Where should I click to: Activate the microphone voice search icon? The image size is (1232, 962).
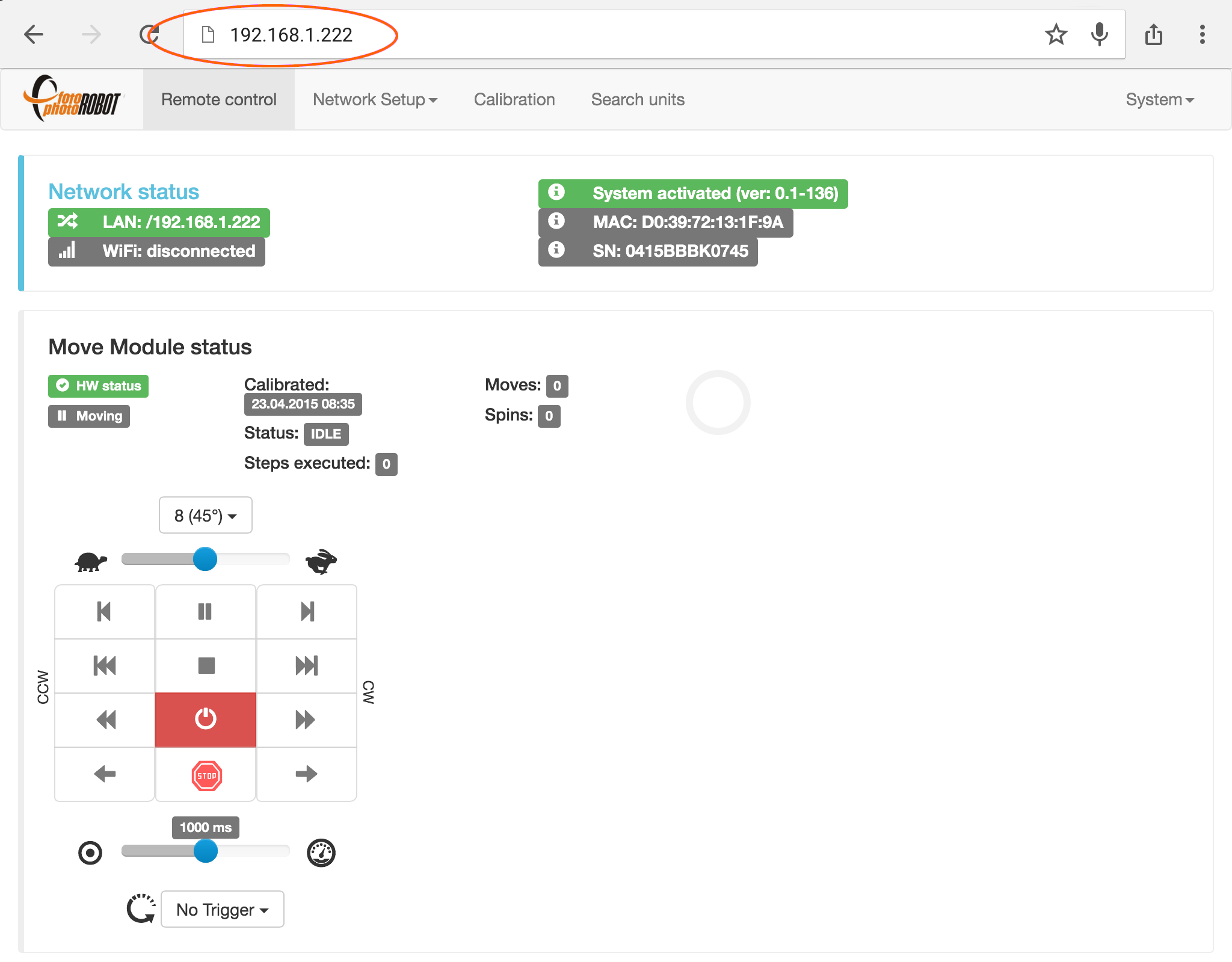(1100, 34)
